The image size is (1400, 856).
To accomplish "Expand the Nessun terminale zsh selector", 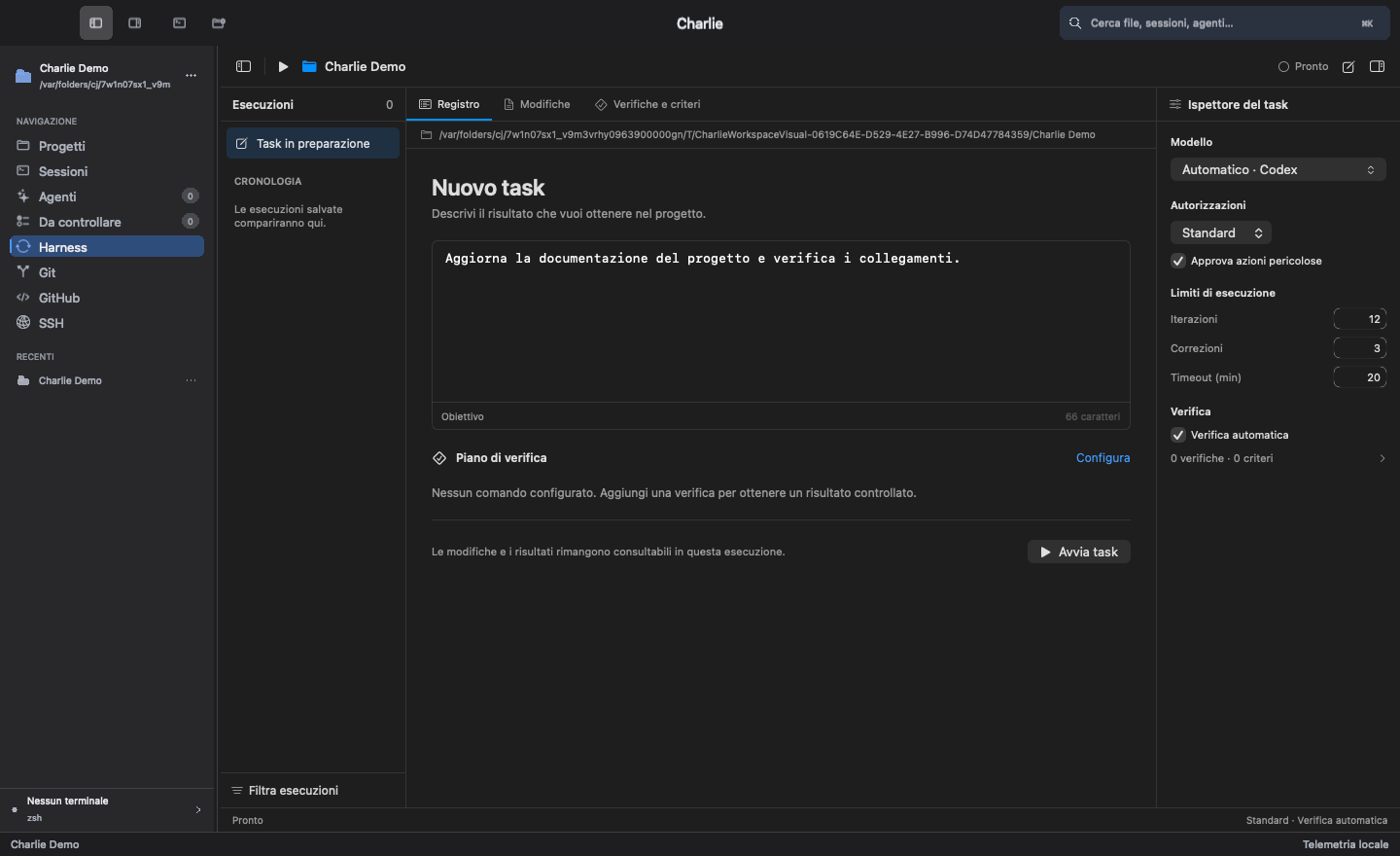I will click(x=107, y=809).
